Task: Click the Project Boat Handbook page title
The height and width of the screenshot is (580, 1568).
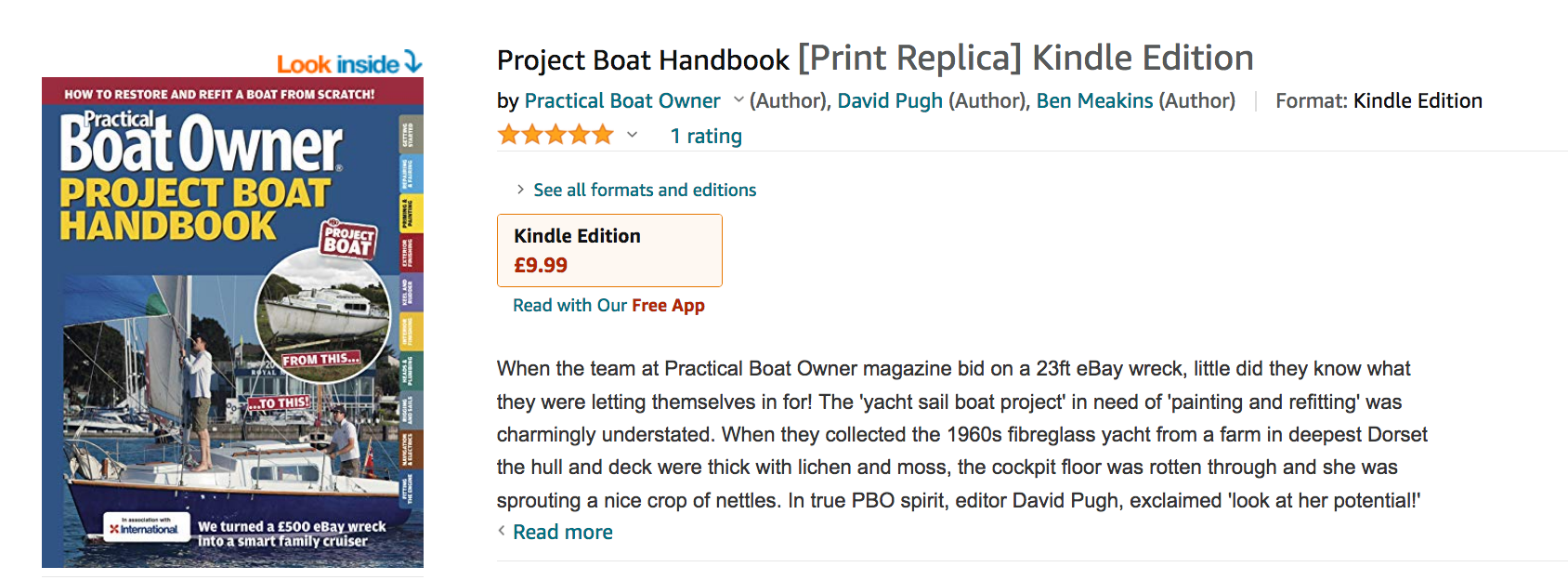Action: pos(643,59)
